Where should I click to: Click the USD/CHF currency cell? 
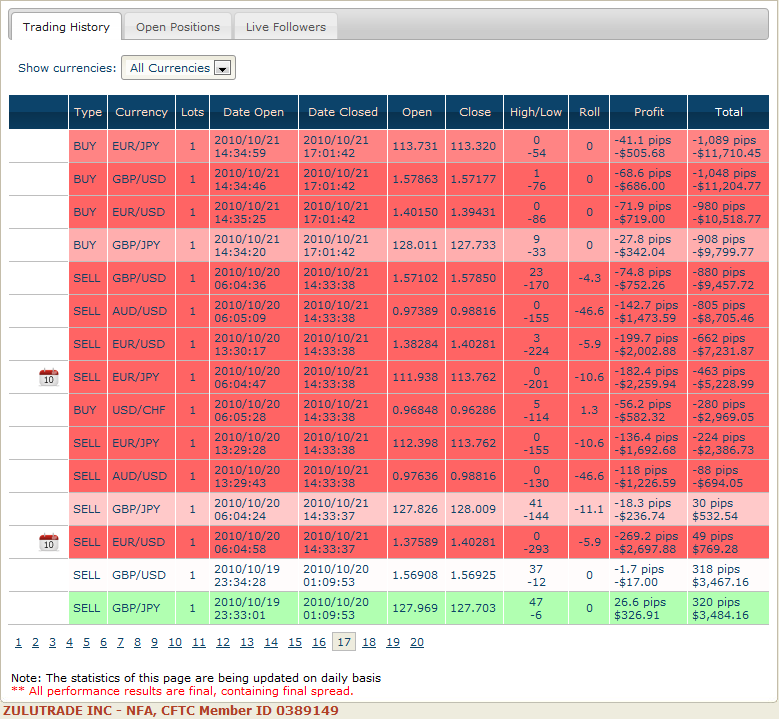click(x=142, y=410)
